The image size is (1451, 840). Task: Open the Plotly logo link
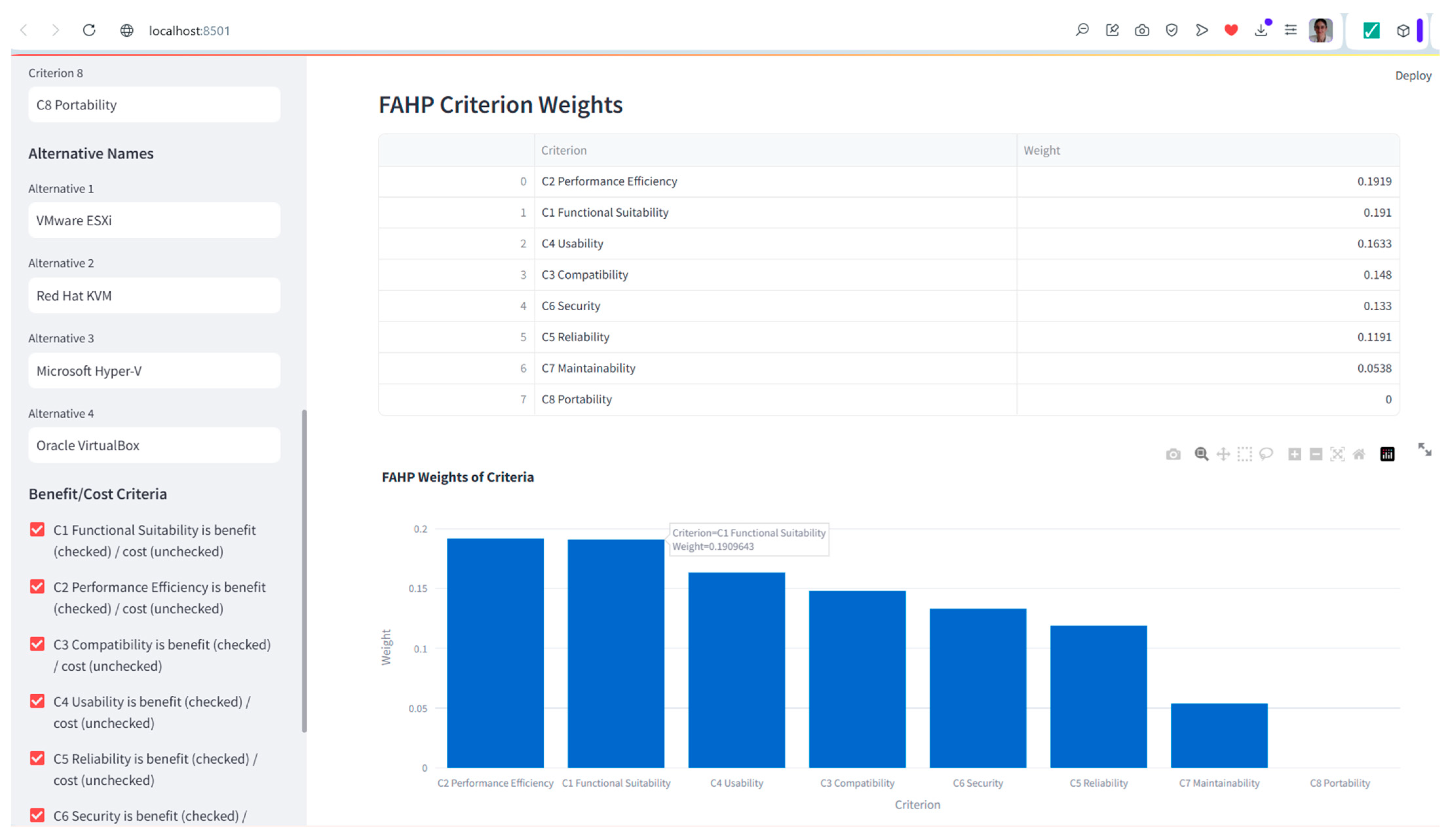coord(1387,454)
